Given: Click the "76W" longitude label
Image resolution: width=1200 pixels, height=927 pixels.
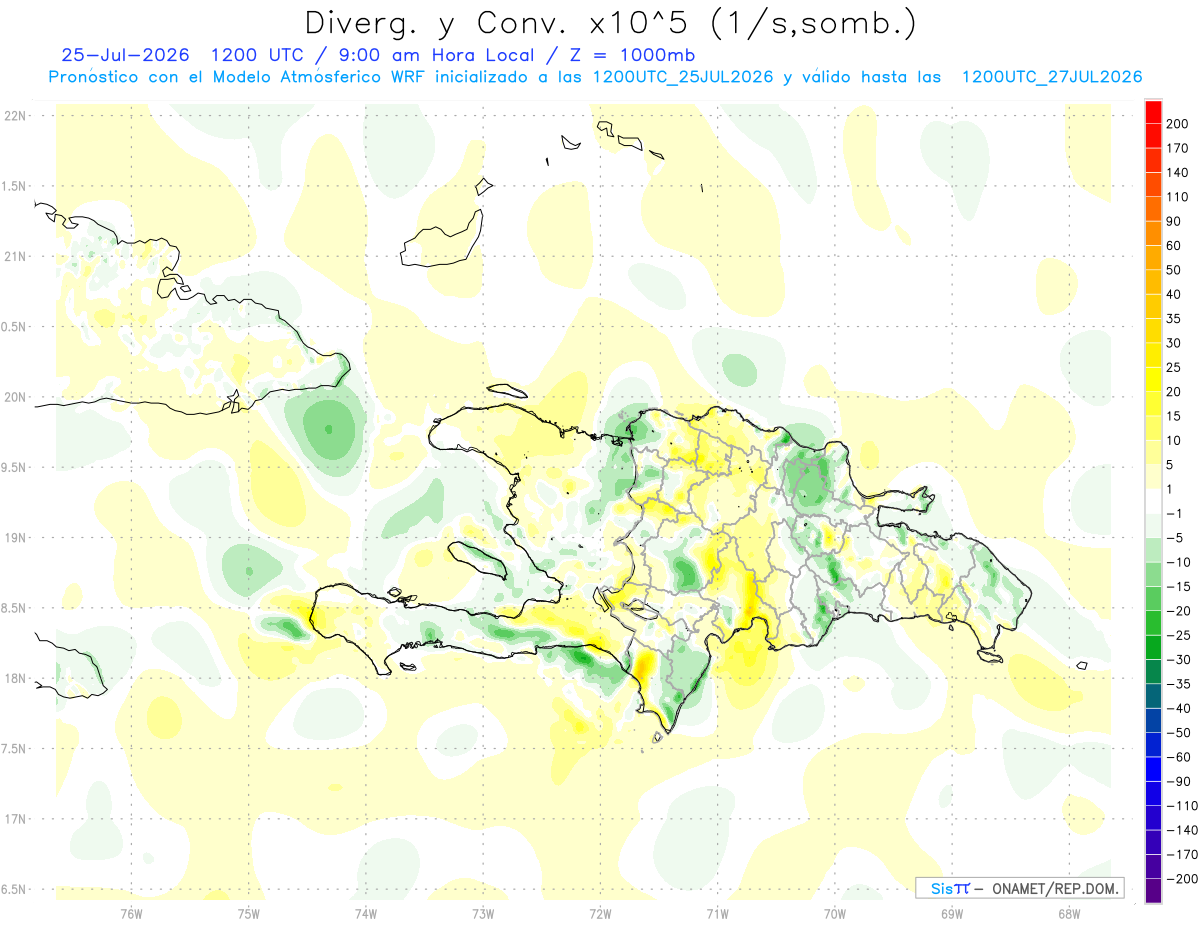Looking at the screenshot, I should point(131,914).
